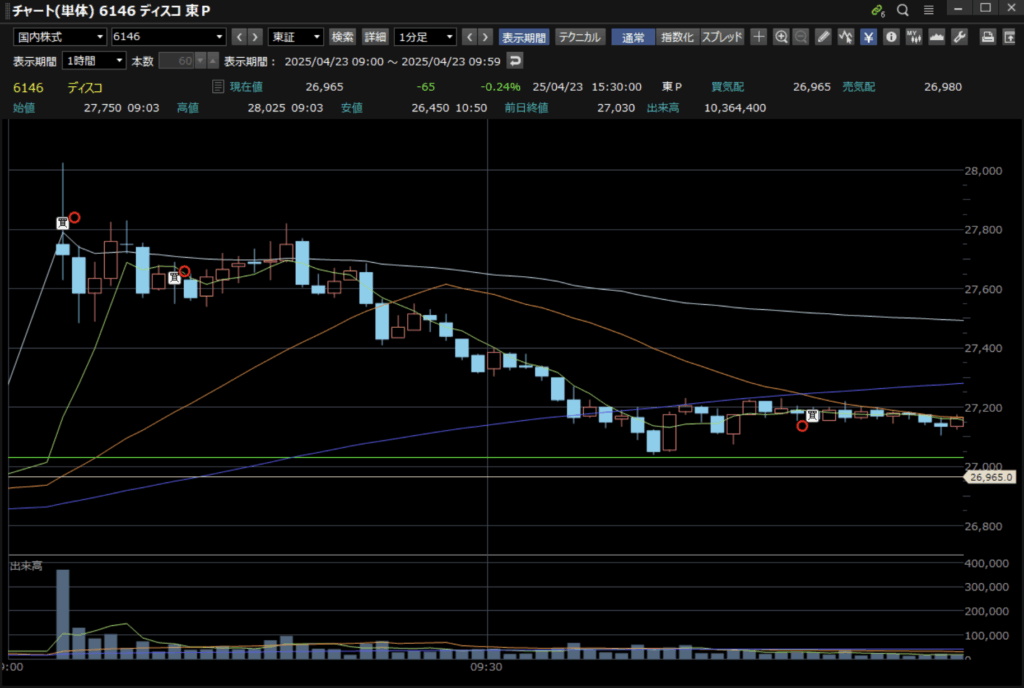Viewport: 1024px width, 688px height.
Task: Click the 検索 search button
Action: (342, 37)
